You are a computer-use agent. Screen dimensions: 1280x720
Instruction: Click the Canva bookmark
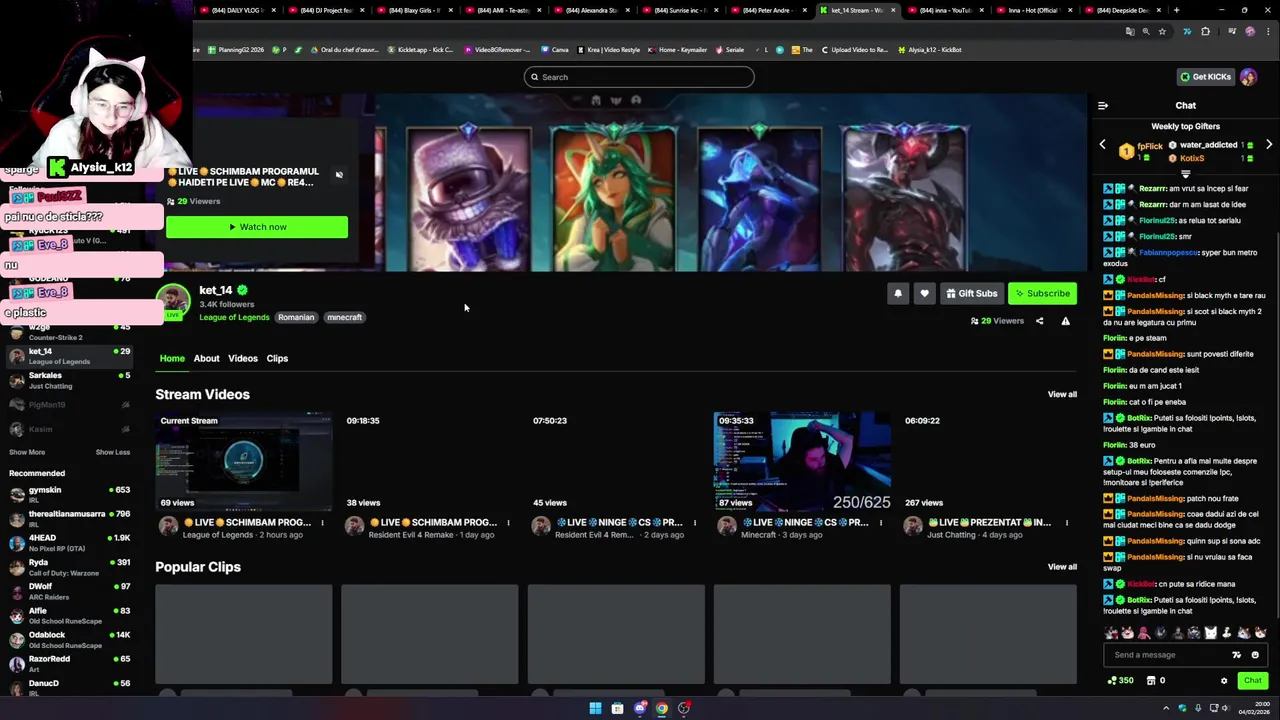click(554, 50)
